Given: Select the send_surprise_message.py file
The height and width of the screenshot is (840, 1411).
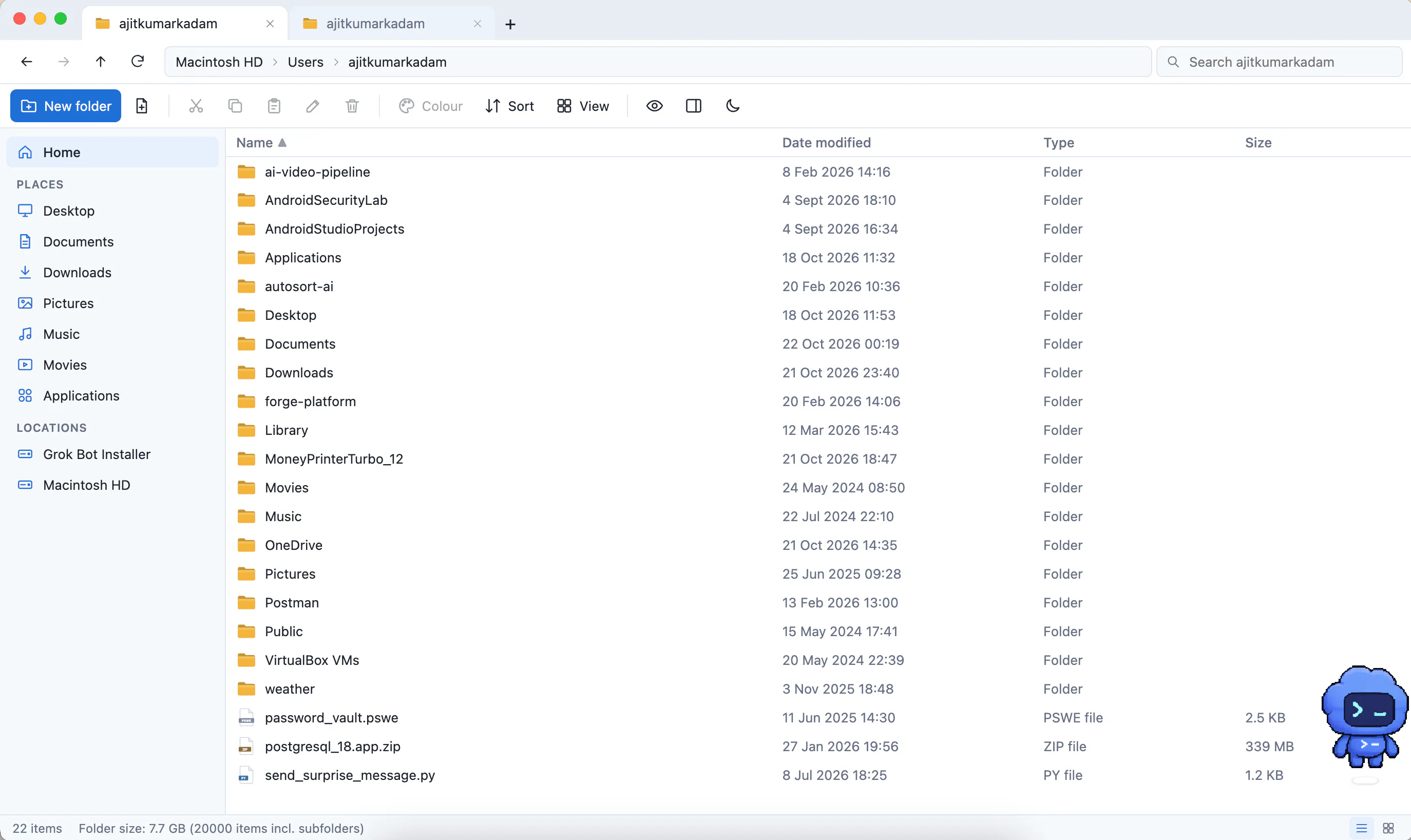Looking at the screenshot, I should (818, 775).
